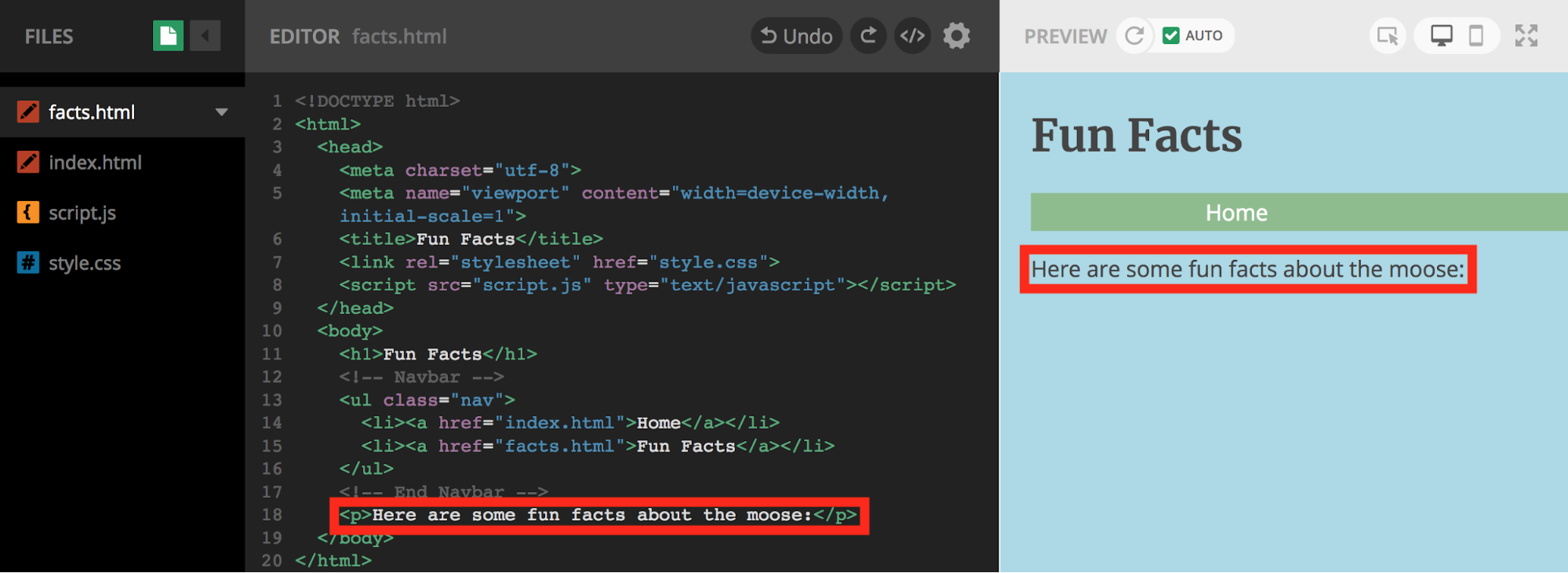Click the Undo button
Screen dimensions: 1568x573
(x=796, y=36)
